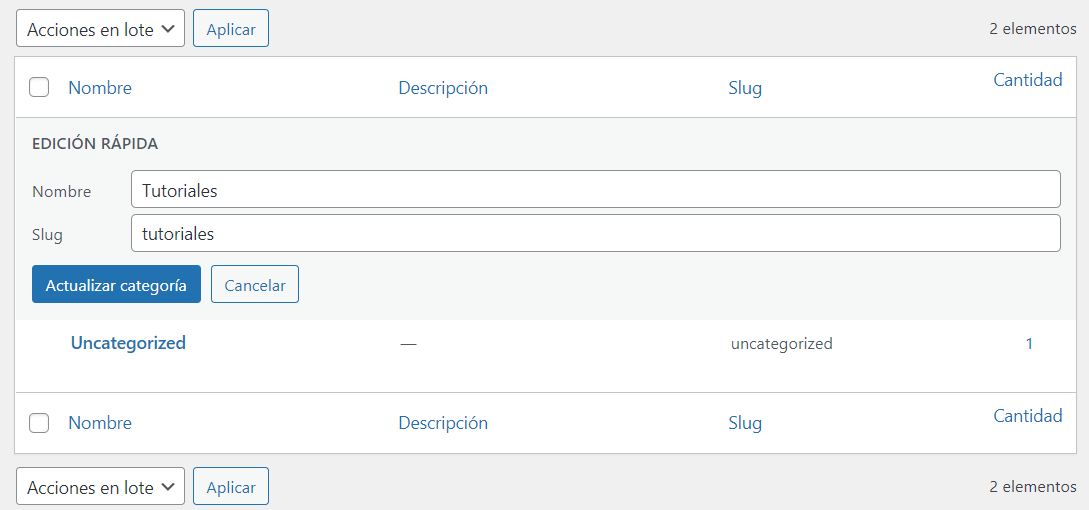Viewport: 1089px width, 510px height.
Task: Cancel the quick edit with 'Cancelar'
Action: click(255, 285)
